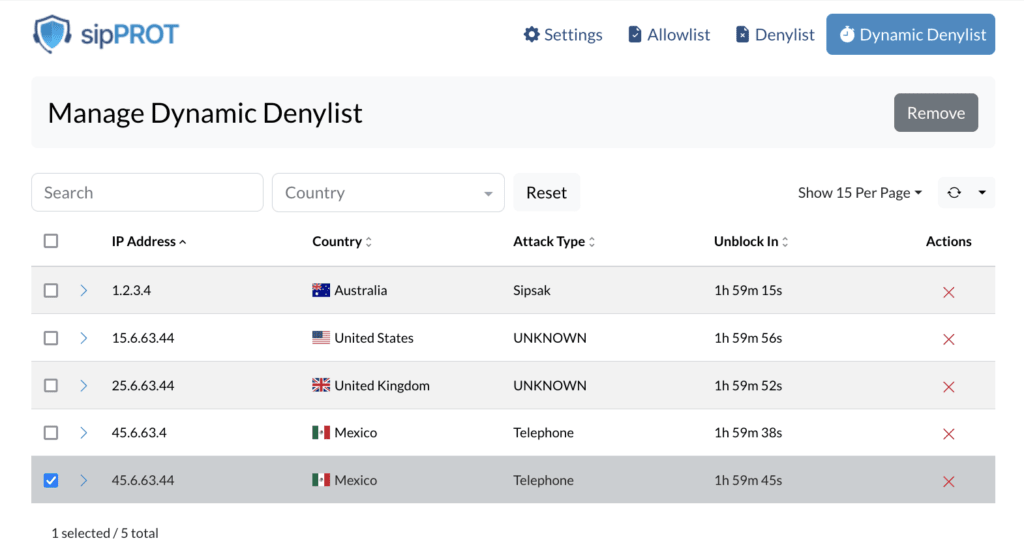Switch to the Denylist page
The width and height of the screenshot is (1024, 547).
775,35
